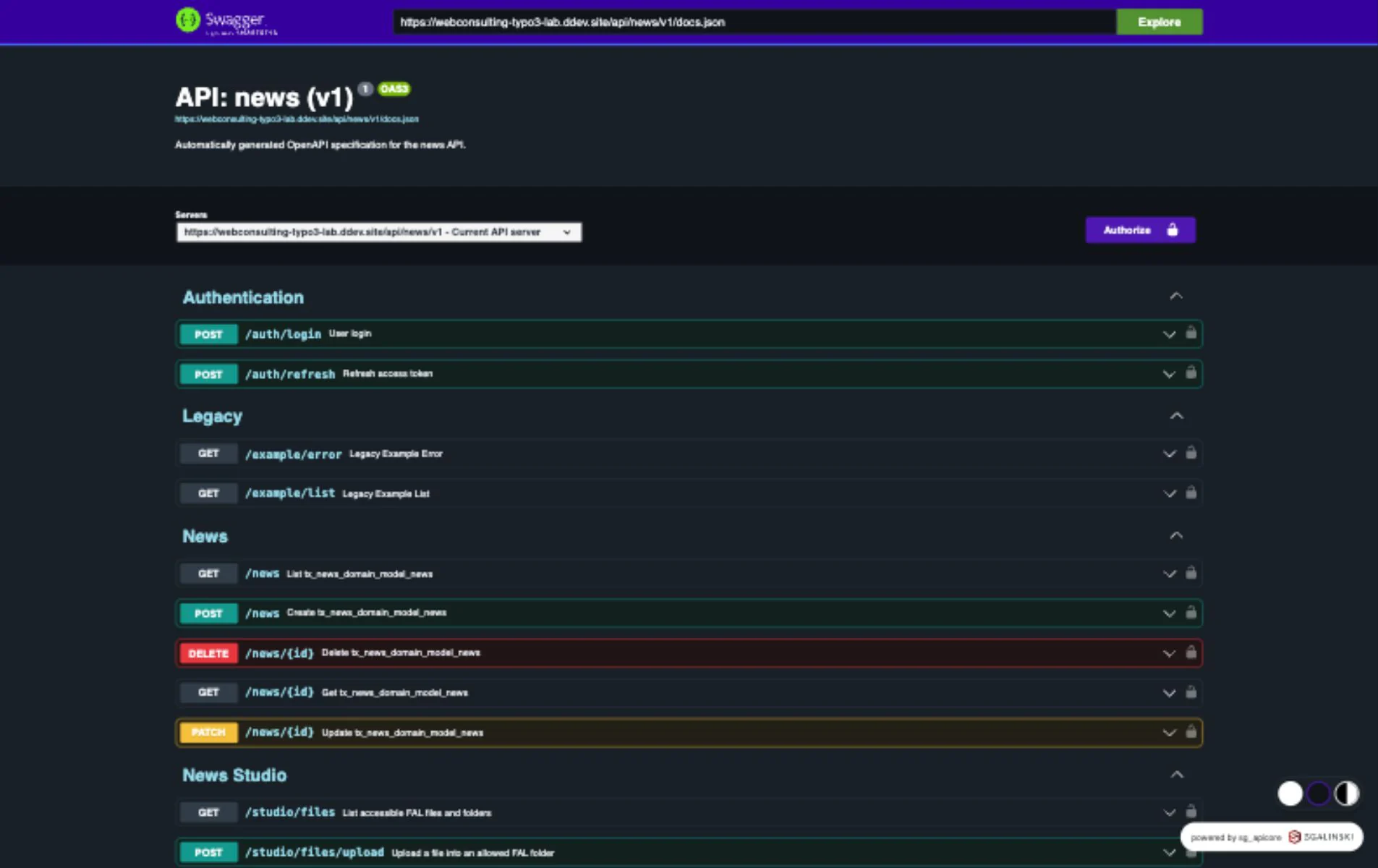Expand the GET /news/{id} operation chevron
This screenshot has width=1378, height=868.
[1169, 693]
